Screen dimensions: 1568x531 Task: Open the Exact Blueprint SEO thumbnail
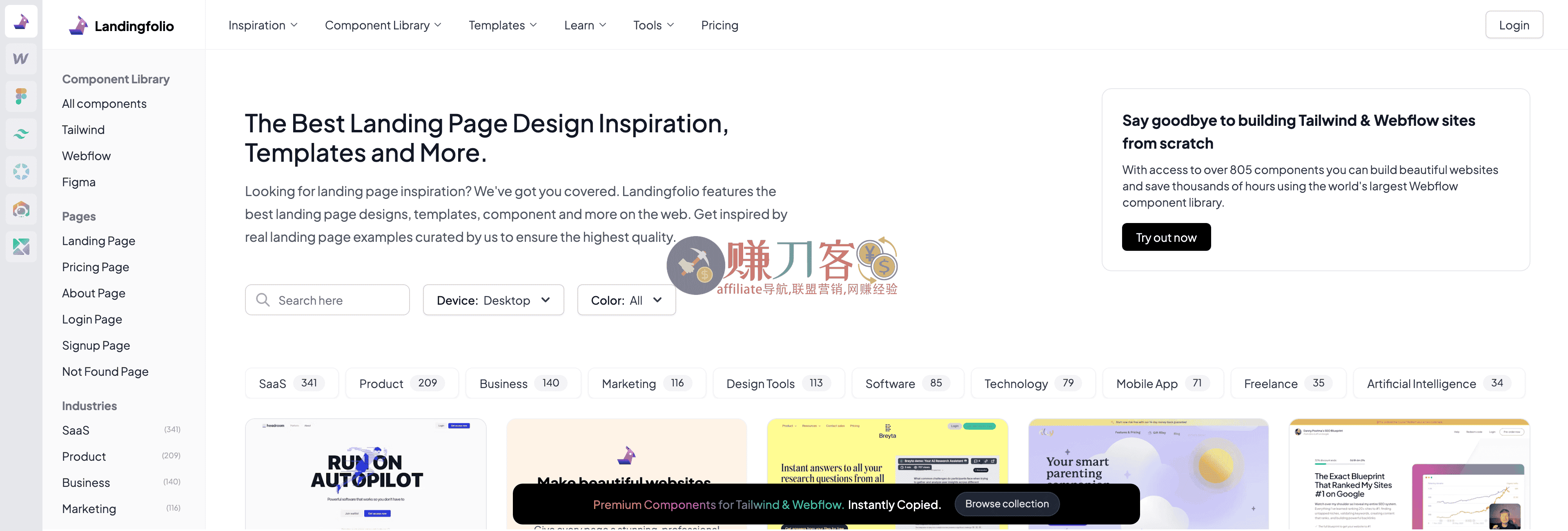[1409, 474]
